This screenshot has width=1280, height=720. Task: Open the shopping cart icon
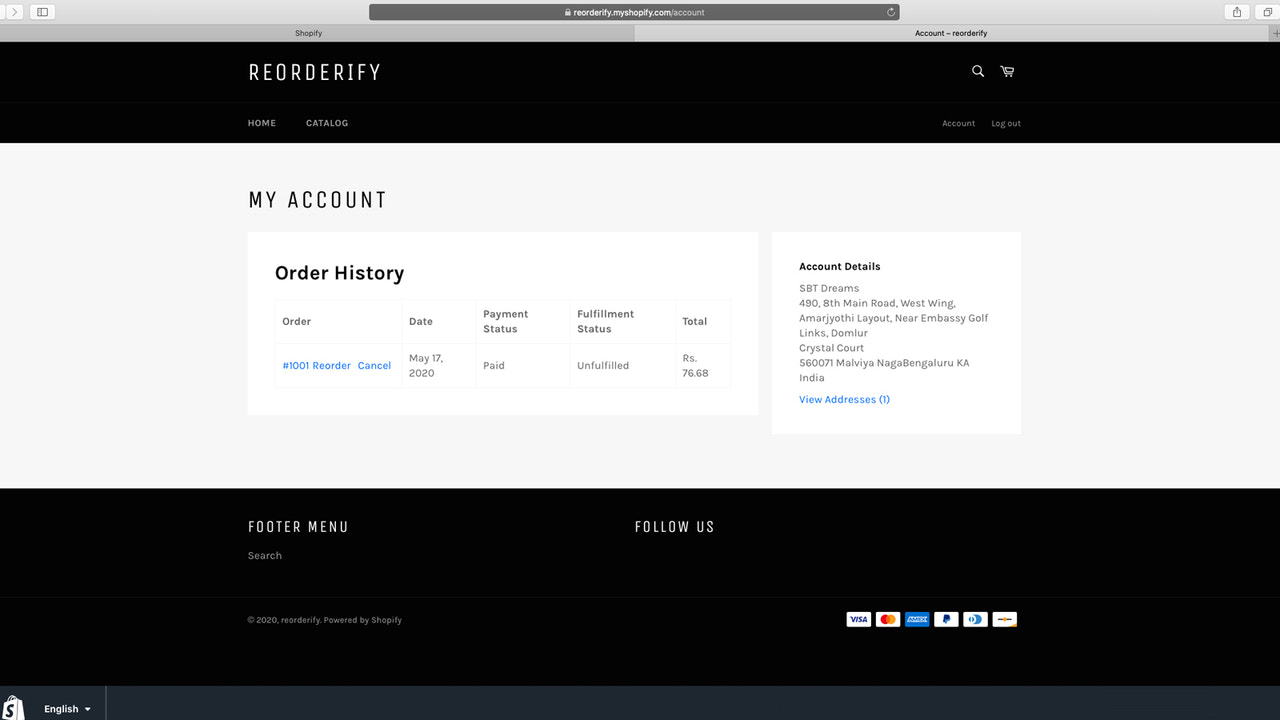coord(1006,71)
